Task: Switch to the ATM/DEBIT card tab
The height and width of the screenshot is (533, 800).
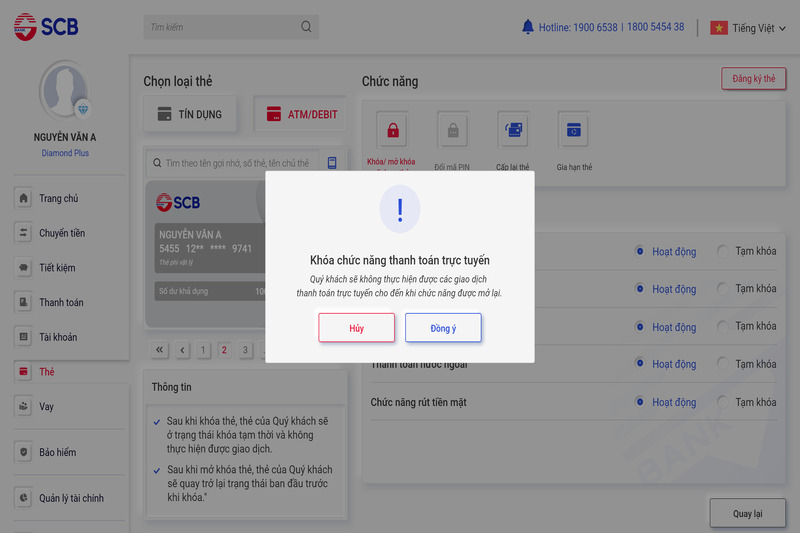Action: pyautogui.click(x=301, y=114)
